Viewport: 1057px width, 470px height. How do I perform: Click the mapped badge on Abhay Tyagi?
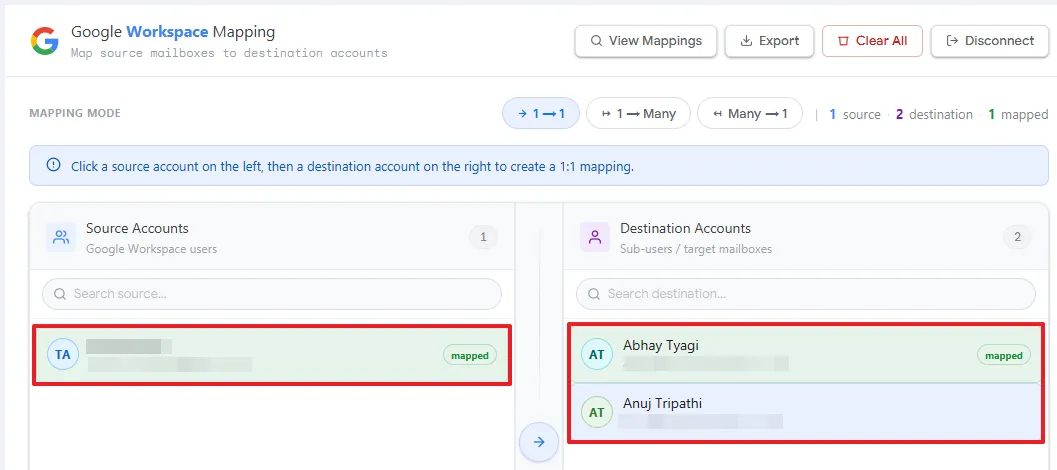tap(1004, 355)
